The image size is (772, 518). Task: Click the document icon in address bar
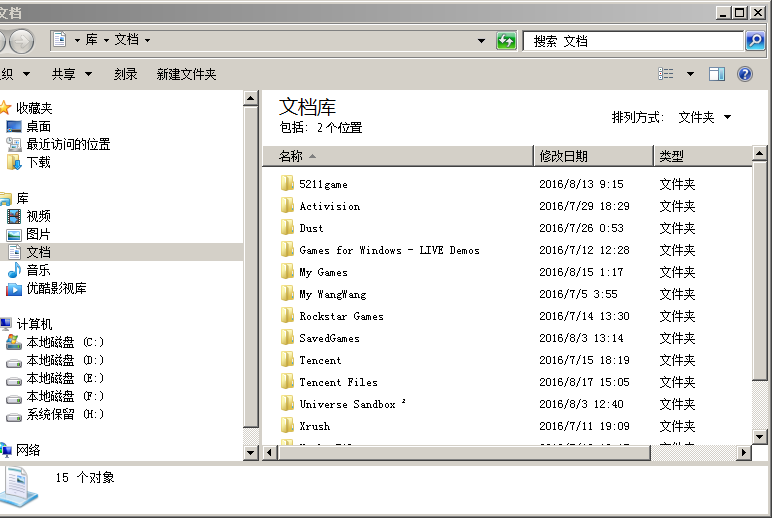(60, 39)
